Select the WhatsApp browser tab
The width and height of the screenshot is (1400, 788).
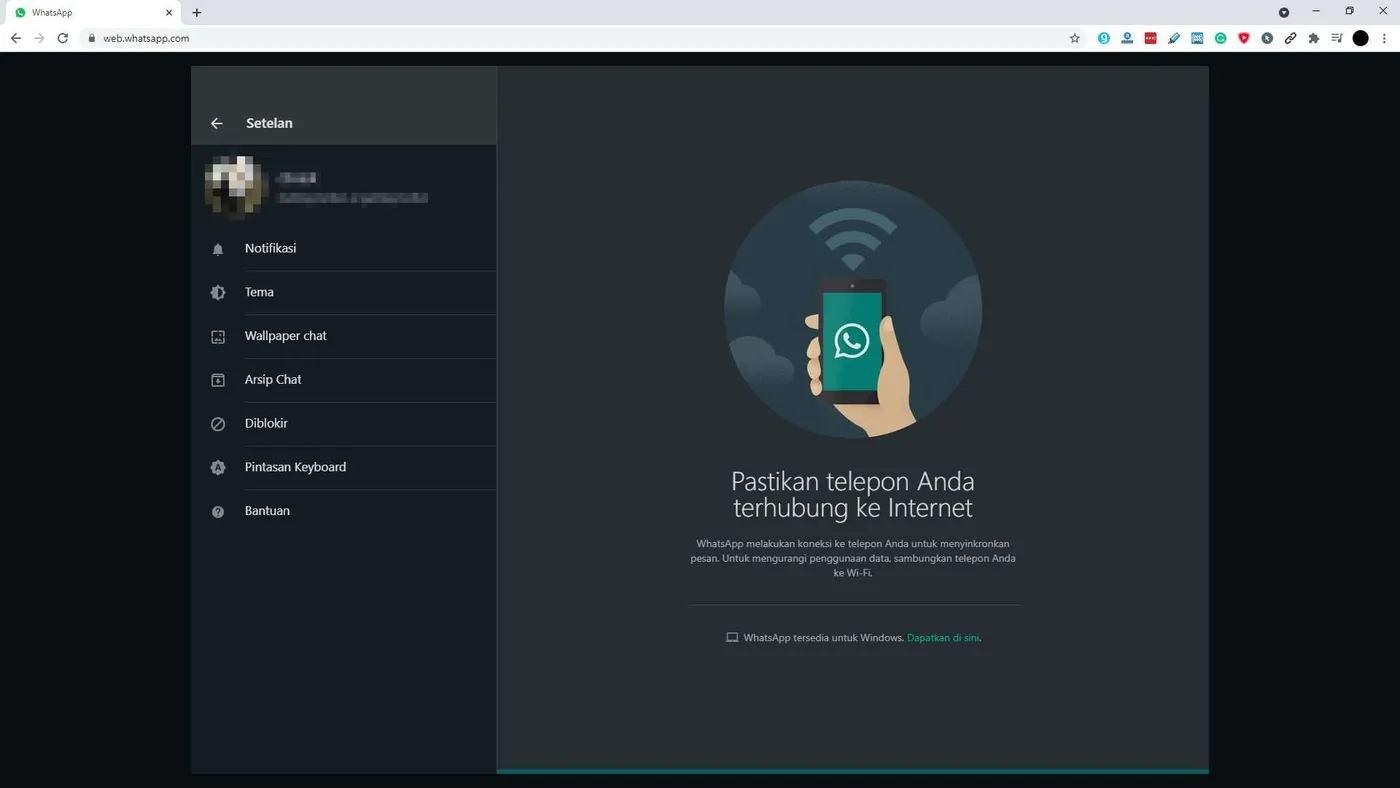(x=93, y=13)
